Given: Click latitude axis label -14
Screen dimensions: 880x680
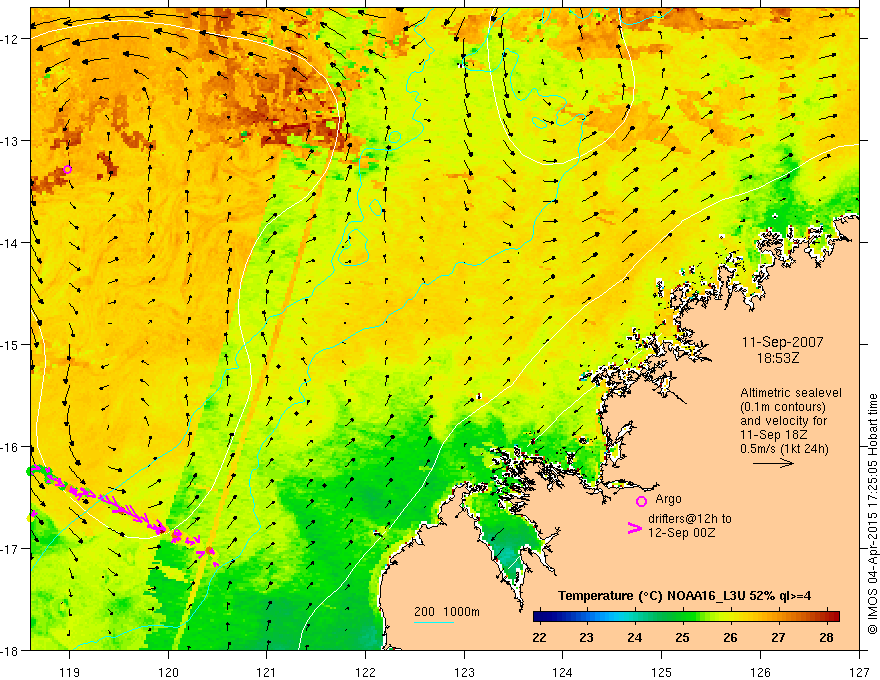Looking at the screenshot, I should coord(11,243).
